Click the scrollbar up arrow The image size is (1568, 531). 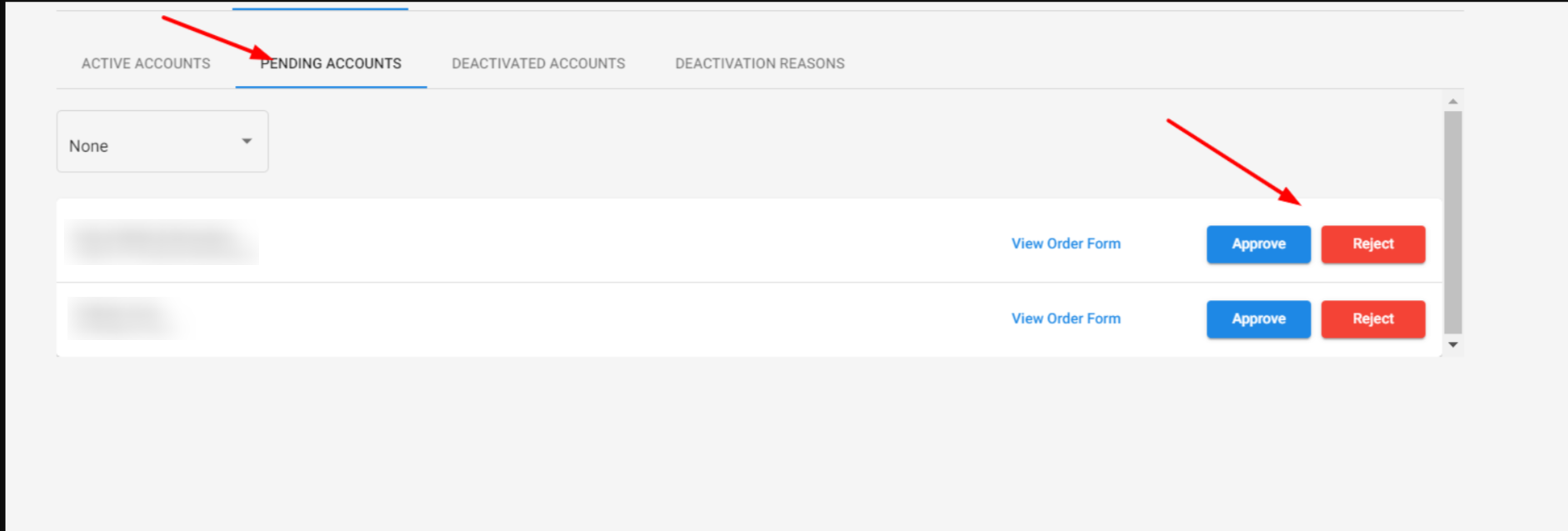[1453, 102]
